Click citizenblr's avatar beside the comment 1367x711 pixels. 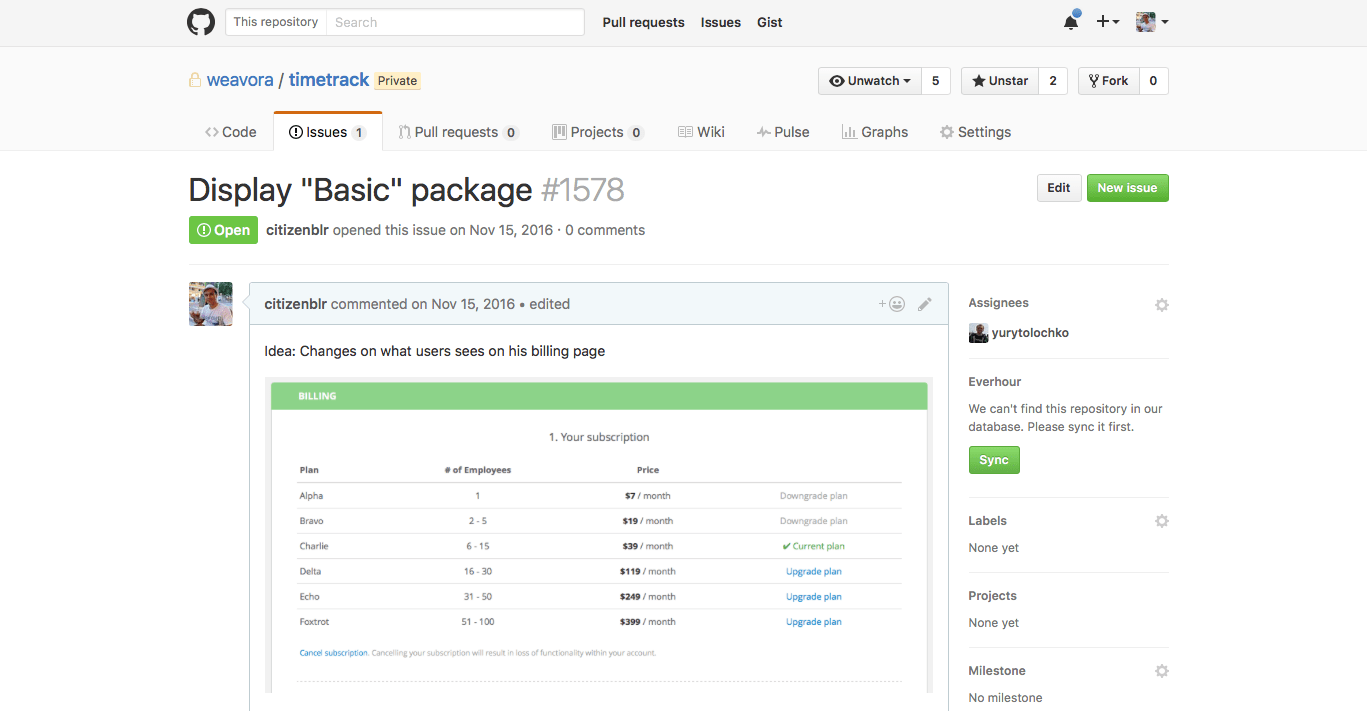[x=211, y=304]
